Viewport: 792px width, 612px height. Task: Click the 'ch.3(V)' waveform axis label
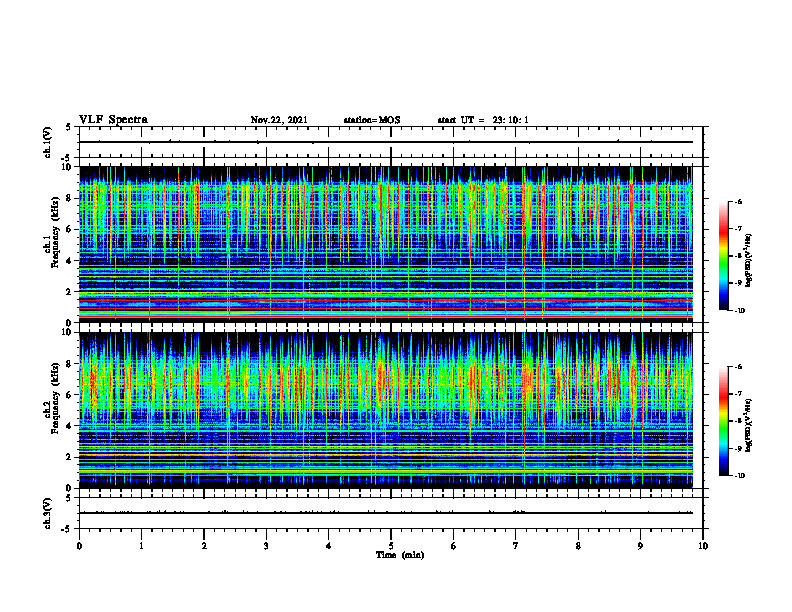coord(47,513)
